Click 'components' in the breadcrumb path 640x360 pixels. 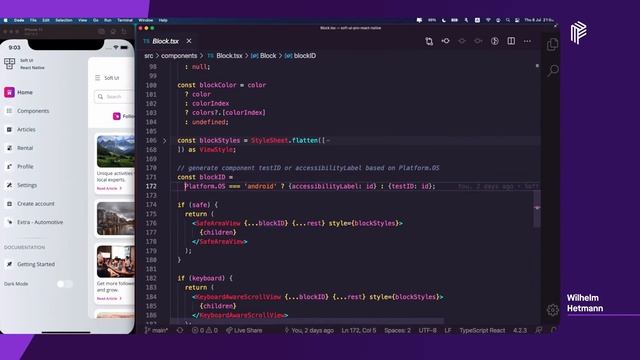(179, 56)
